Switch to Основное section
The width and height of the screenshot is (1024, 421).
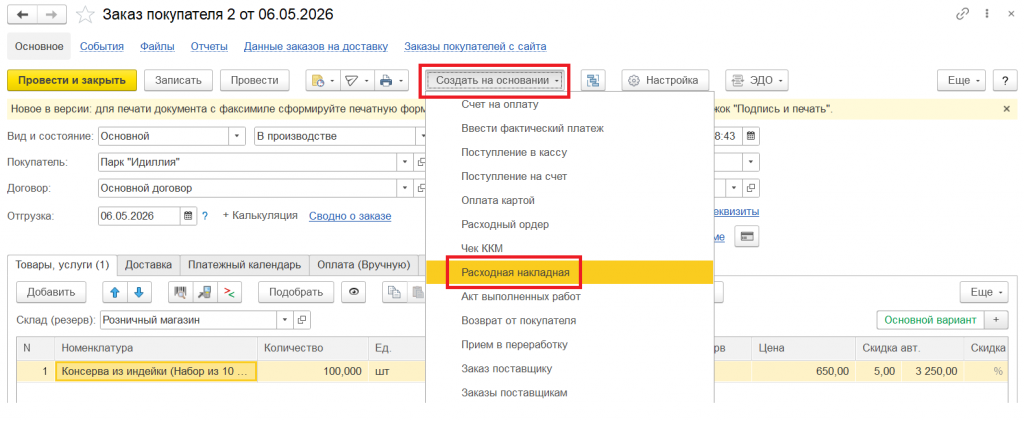[39, 46]
